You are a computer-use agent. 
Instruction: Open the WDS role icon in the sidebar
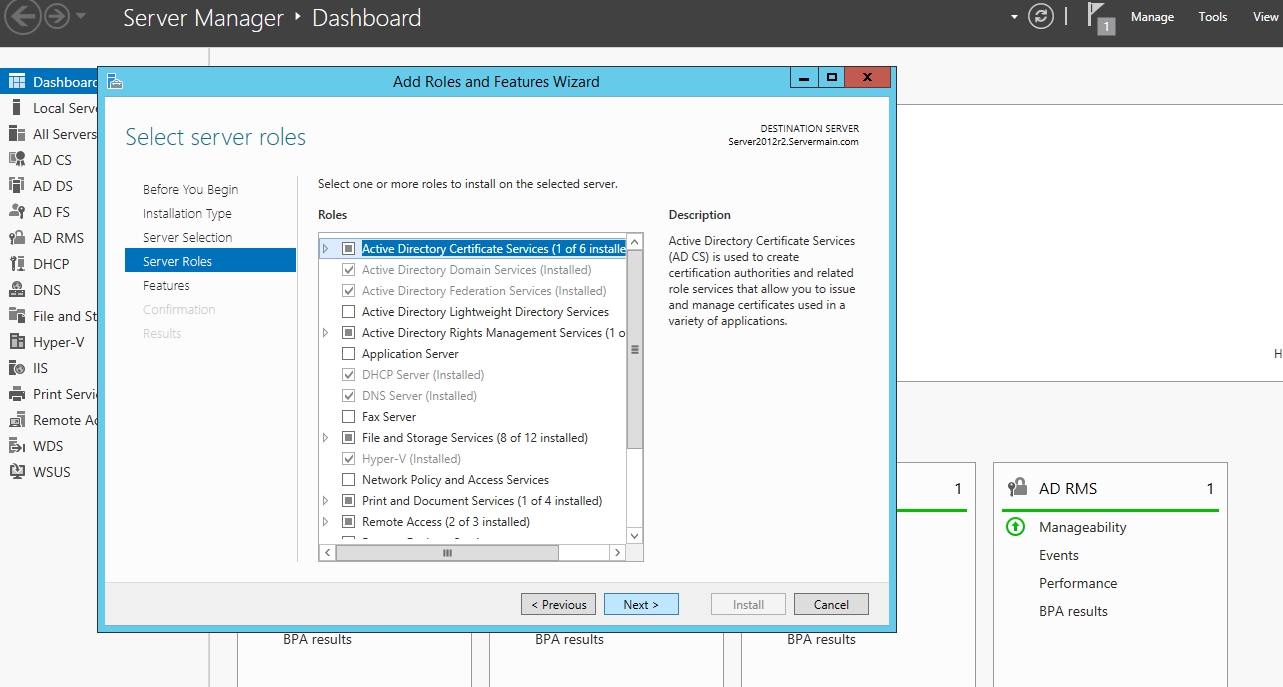click(x=17, y=446)
